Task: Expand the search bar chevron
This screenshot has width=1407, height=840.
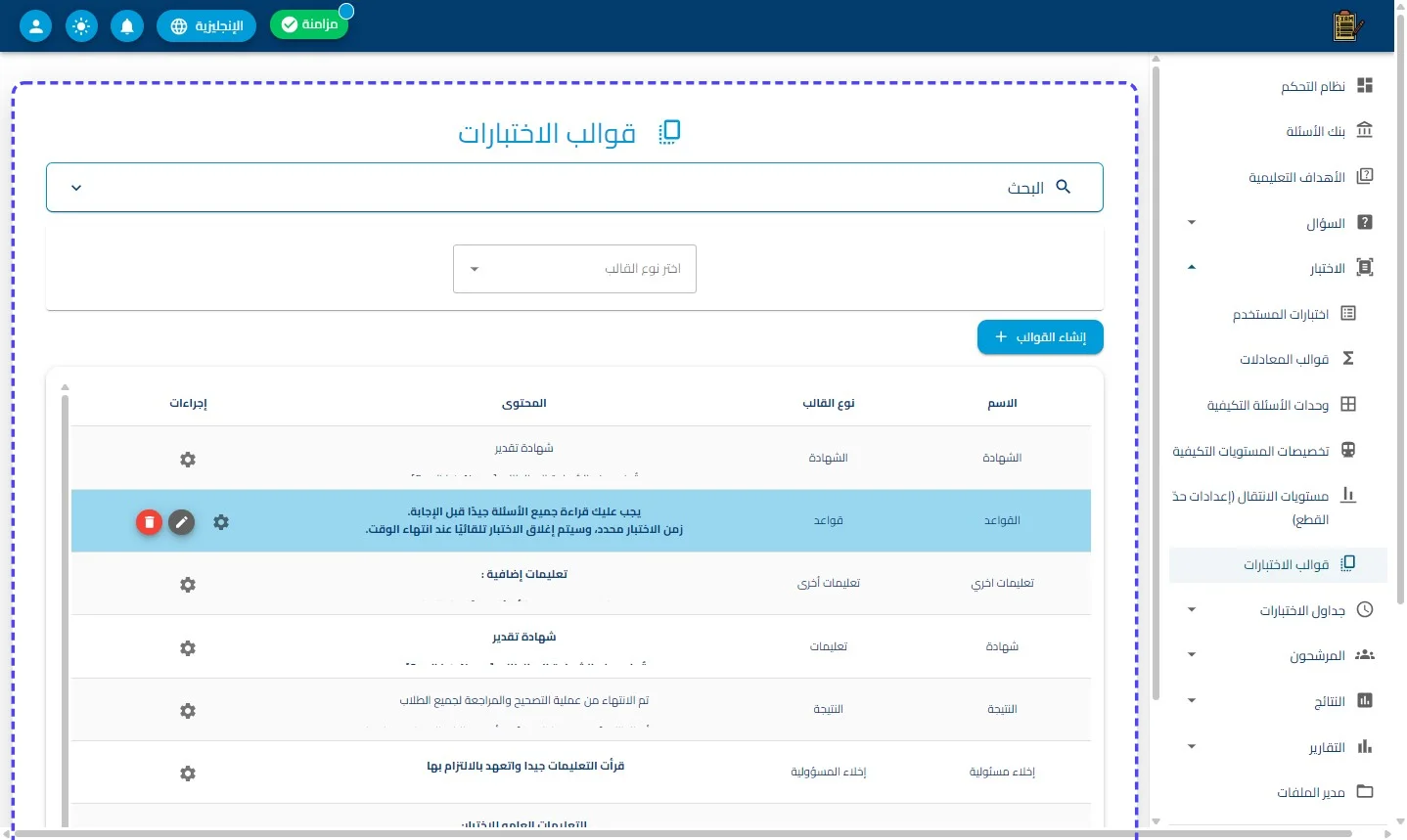Action: point(76,188)
